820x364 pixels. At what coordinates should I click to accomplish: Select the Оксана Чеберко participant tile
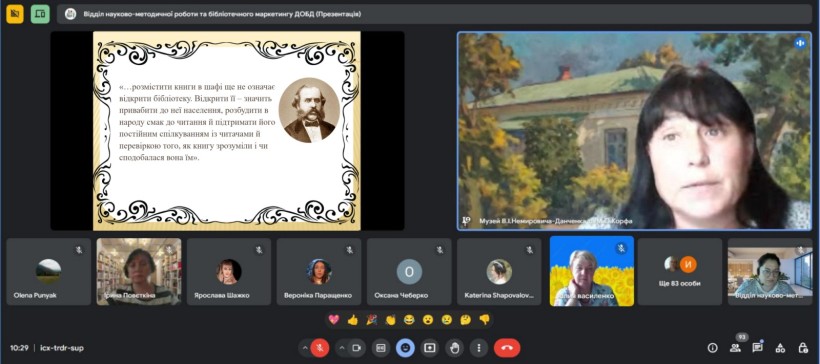[x=409, y=272]
